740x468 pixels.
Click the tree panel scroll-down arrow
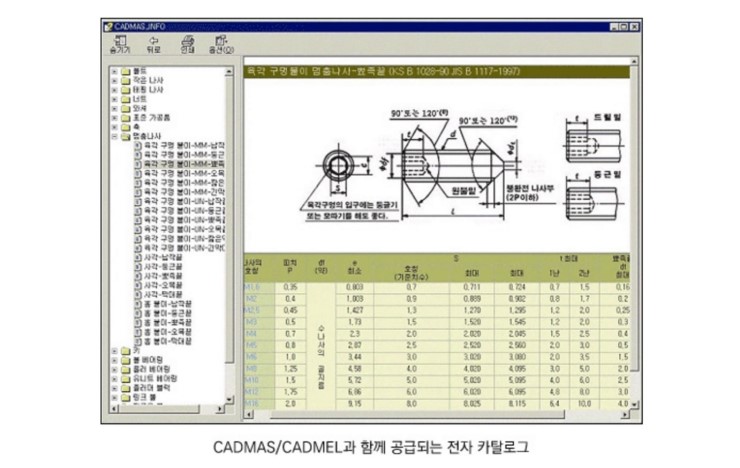[229, 400]
